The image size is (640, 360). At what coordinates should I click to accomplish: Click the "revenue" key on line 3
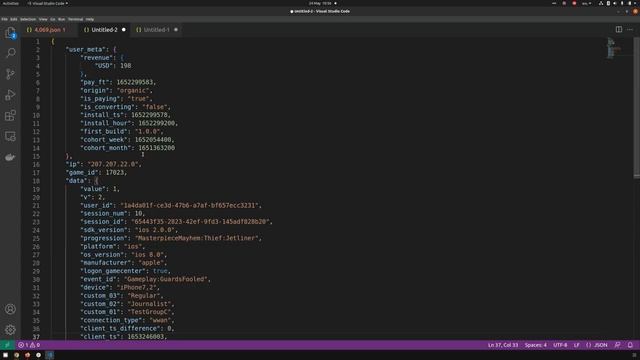pyautogui.click(x=97, y=58)
